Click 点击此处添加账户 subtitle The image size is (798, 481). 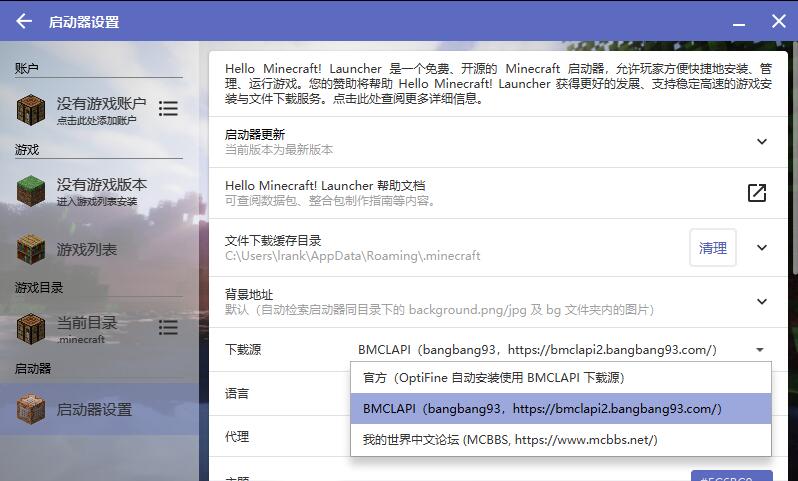coord(96,121)
